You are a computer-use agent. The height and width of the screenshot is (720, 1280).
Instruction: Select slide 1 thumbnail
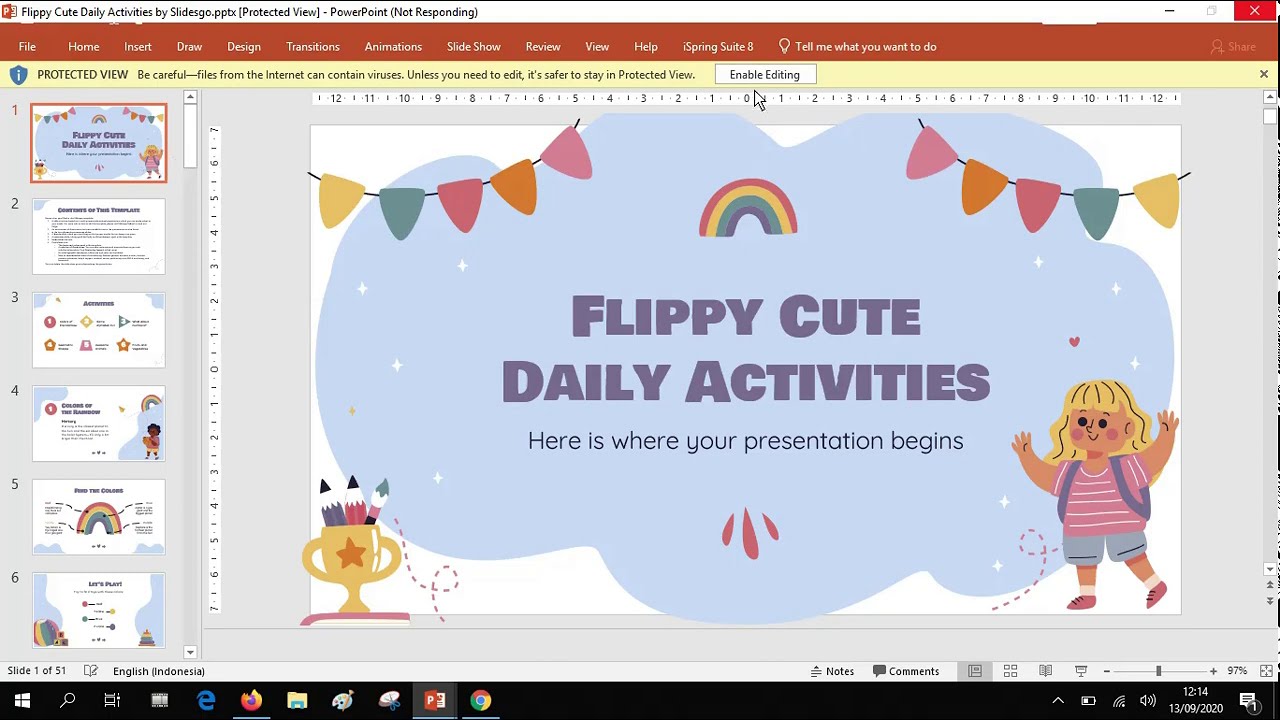click(99, 143)
